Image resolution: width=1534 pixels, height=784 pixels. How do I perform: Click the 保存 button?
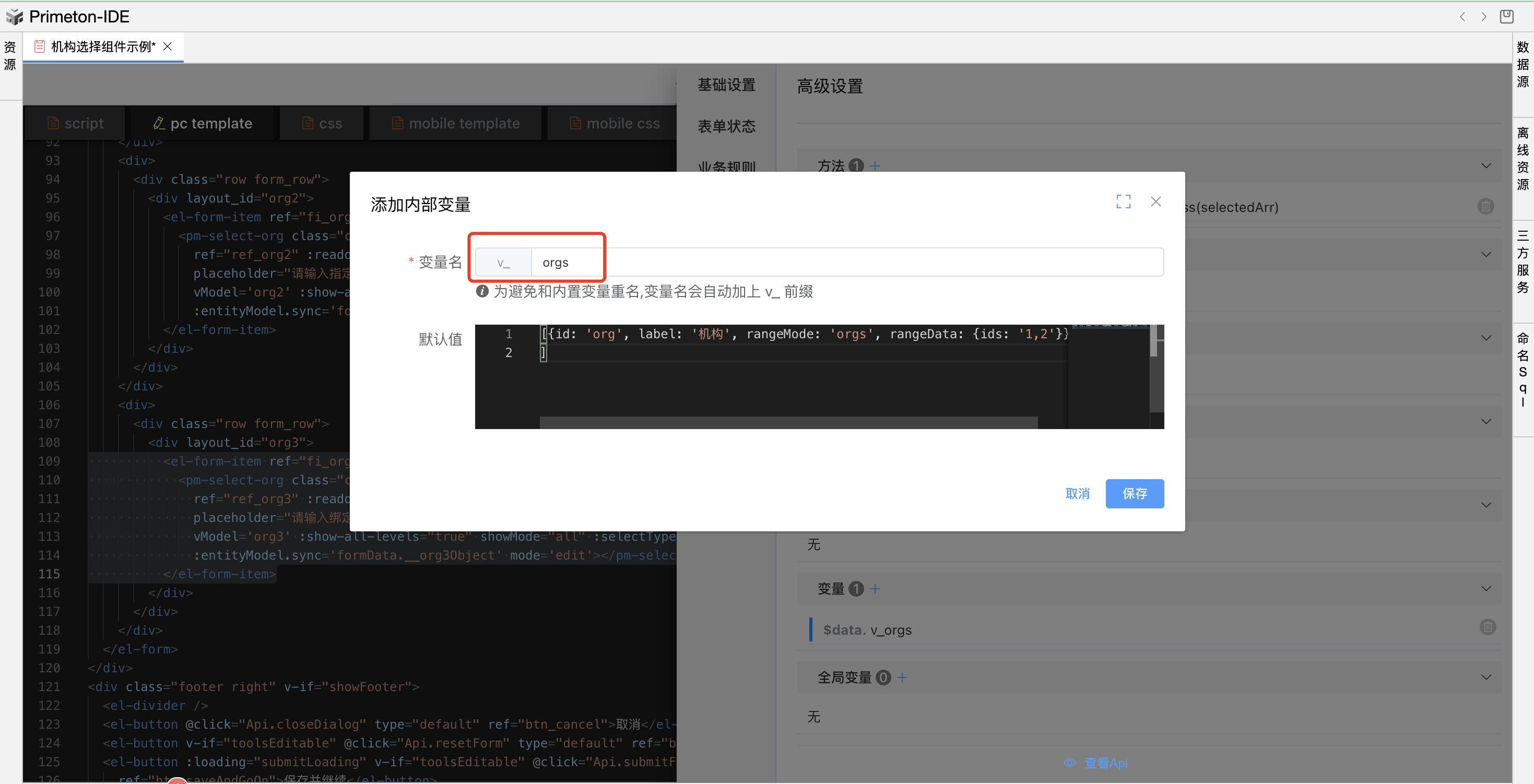click(x=1134, y=493)
